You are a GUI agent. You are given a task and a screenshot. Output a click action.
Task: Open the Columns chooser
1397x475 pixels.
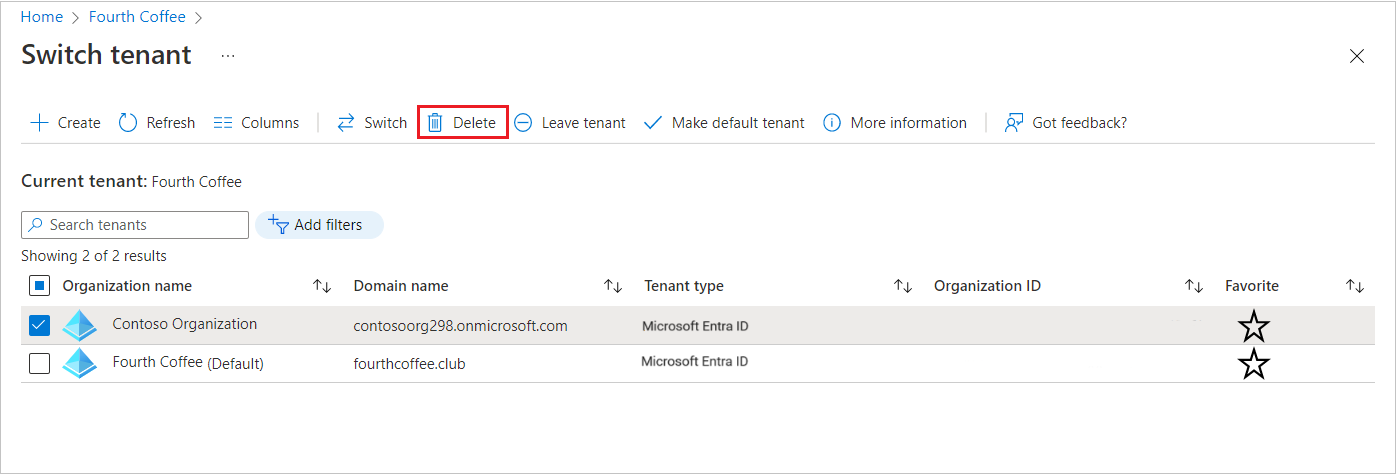(x=256, y=123)
